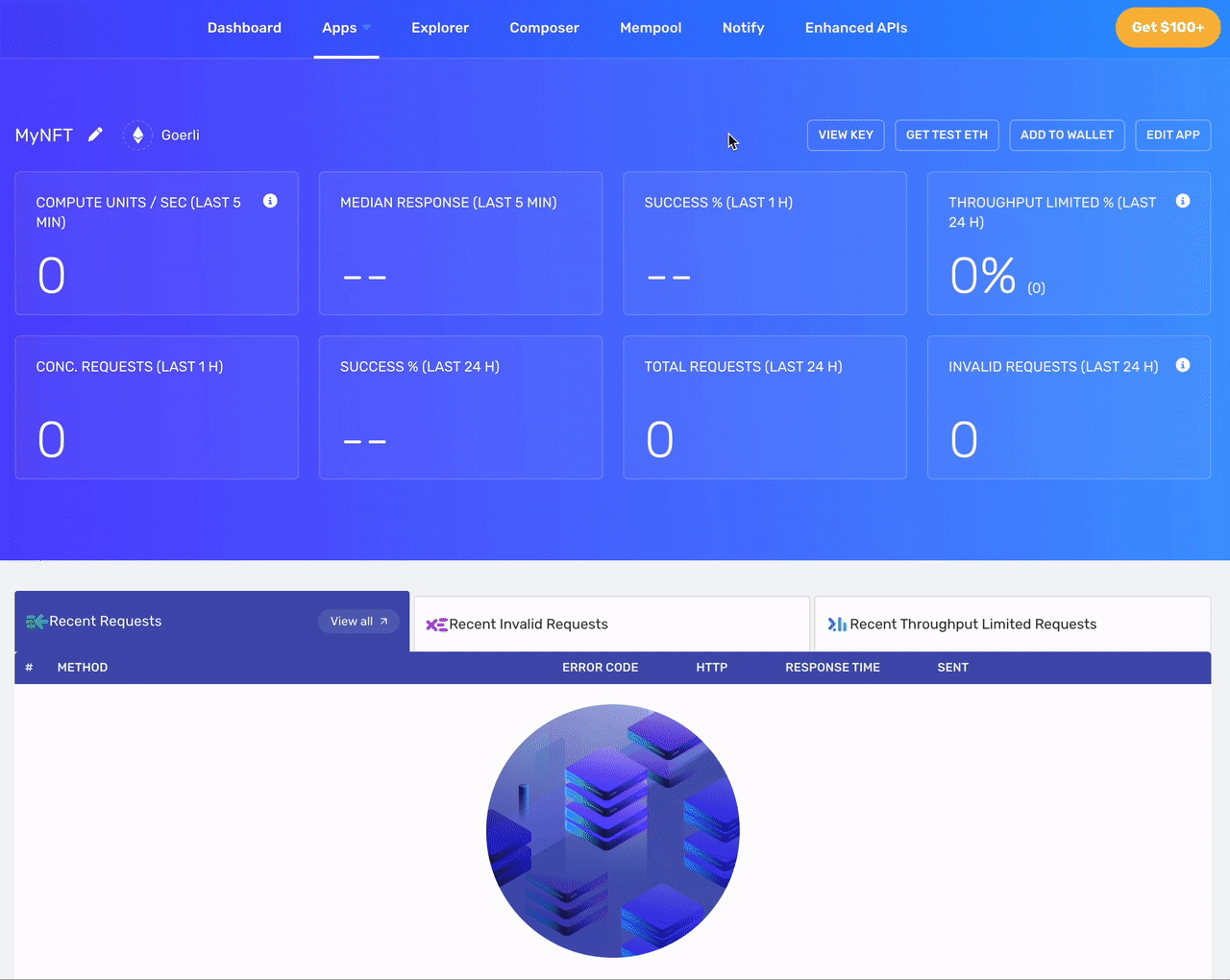1230x980 pixels.
Task: Select View all recent requests
Action: coord(357,621)
